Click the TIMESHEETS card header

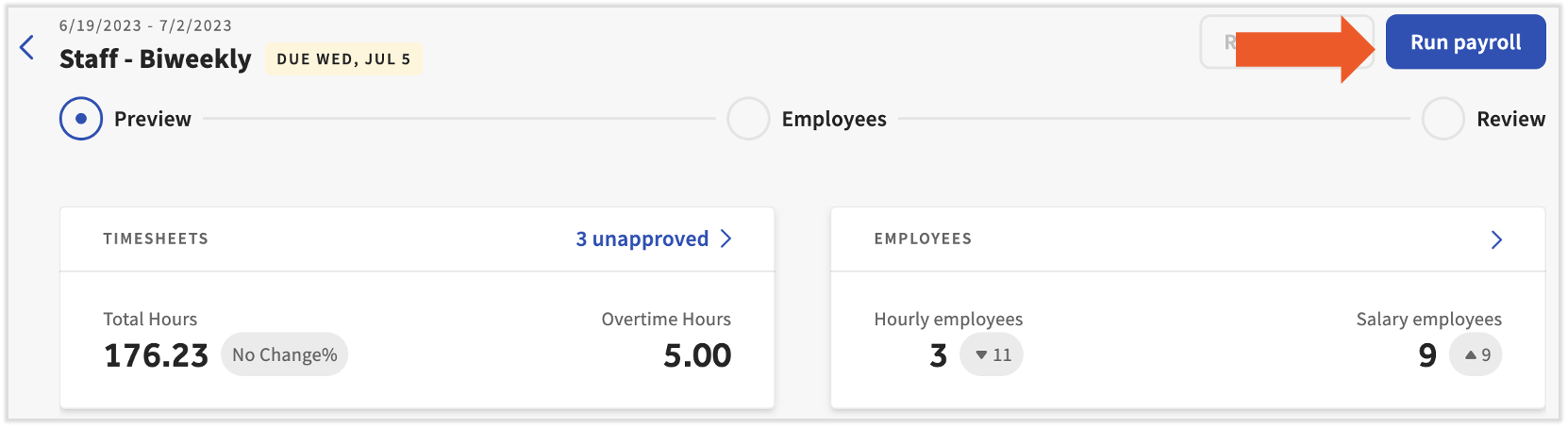(156, 239)
